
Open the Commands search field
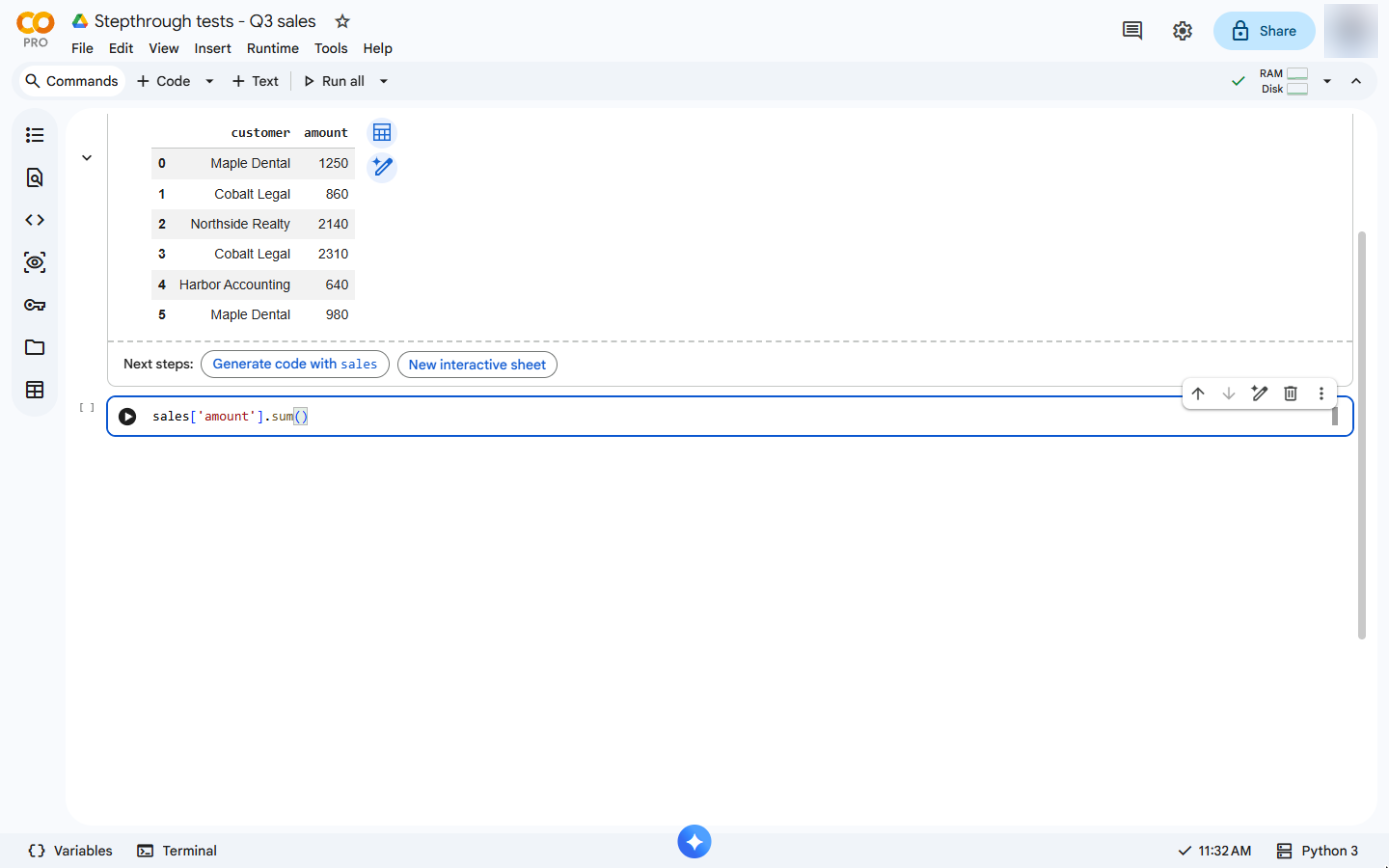click(x=72, y=81)
